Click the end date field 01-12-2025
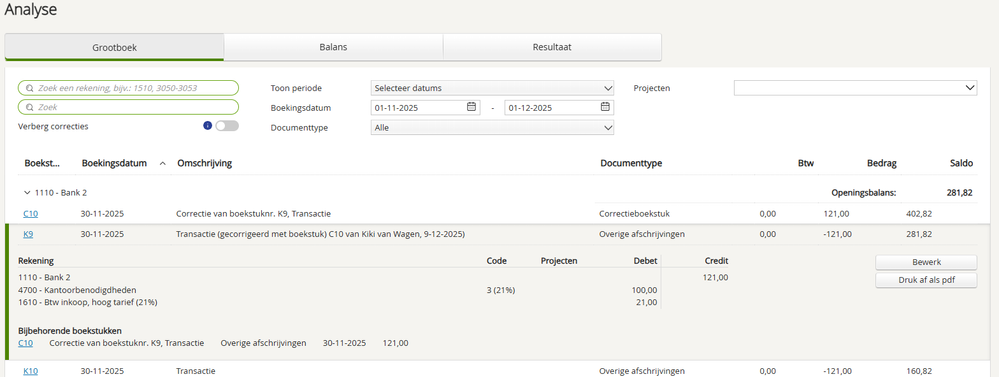 click(559, 108)
